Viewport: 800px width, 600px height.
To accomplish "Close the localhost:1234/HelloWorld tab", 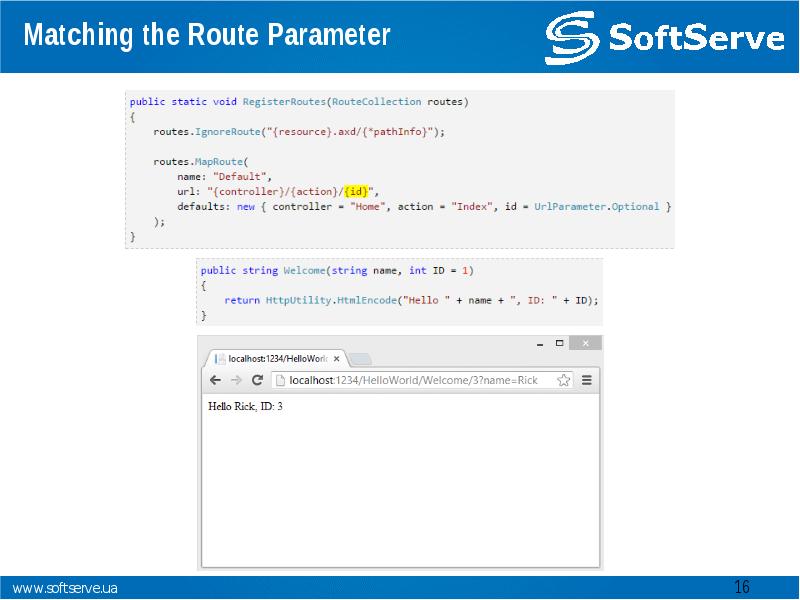I will coord(337,358).
